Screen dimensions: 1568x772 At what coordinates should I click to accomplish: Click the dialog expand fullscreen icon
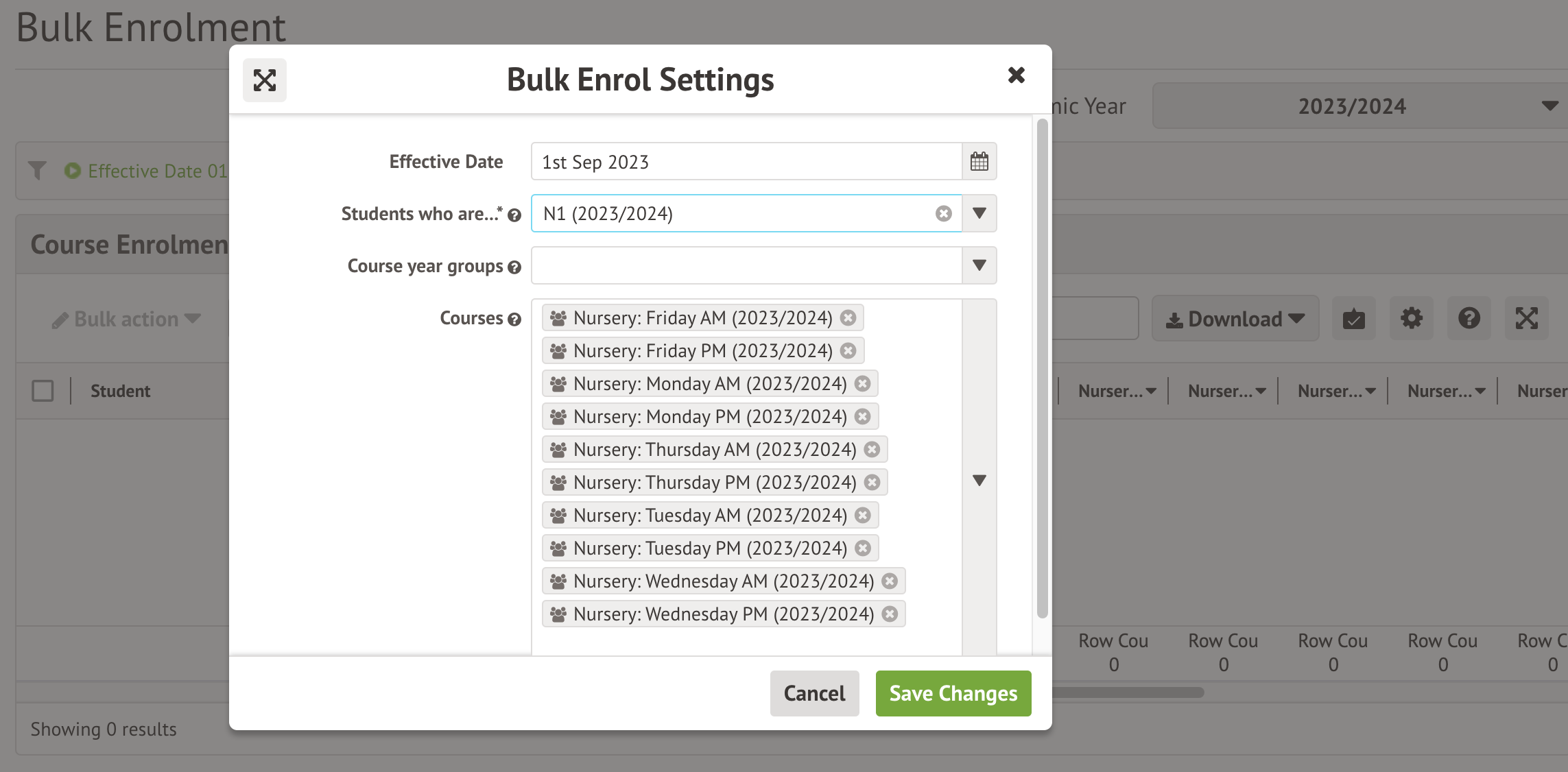pyautogui.click(x=265, y=80)
